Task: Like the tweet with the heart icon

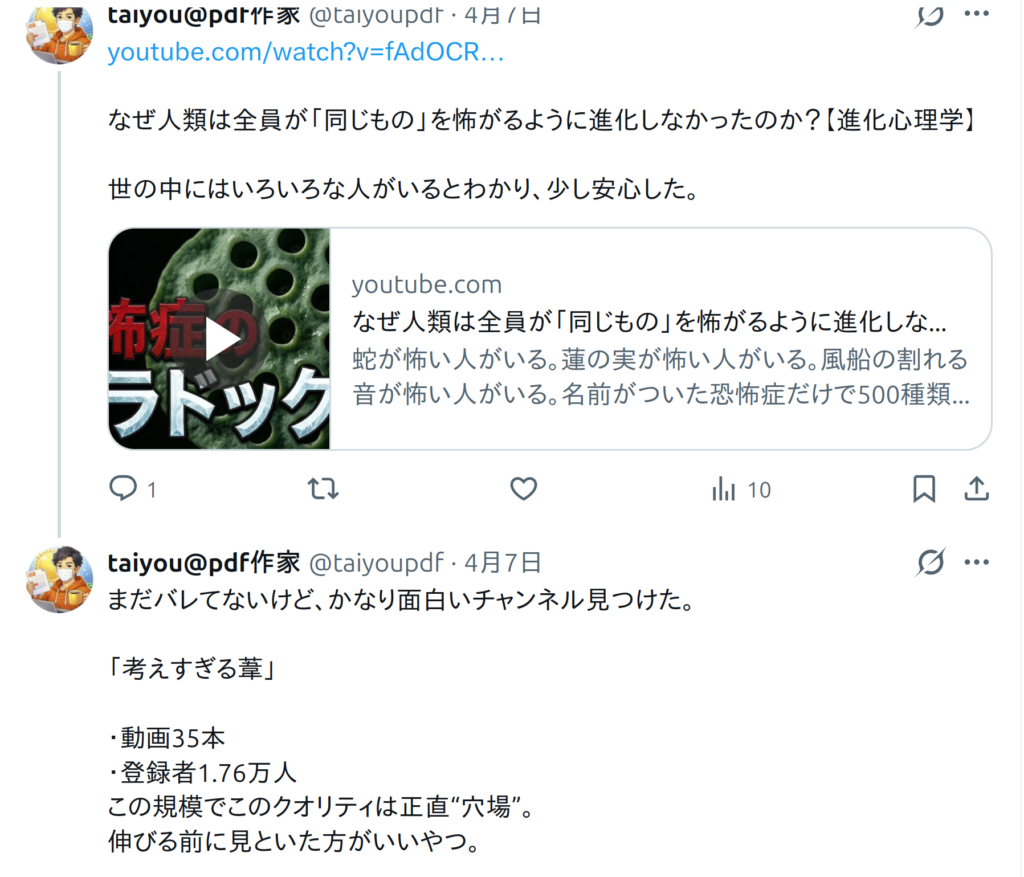Action: pos(523,488)
